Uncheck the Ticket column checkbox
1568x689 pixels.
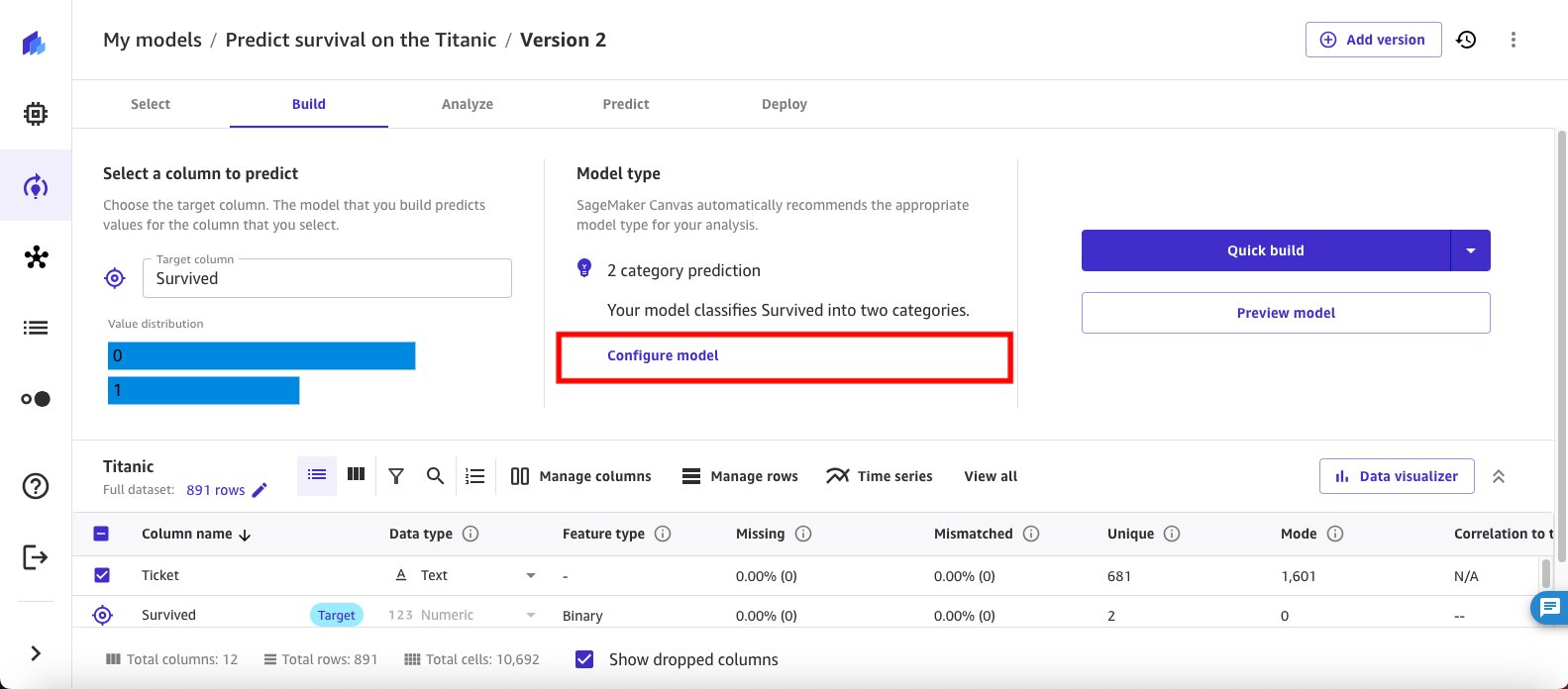point(101,575)
